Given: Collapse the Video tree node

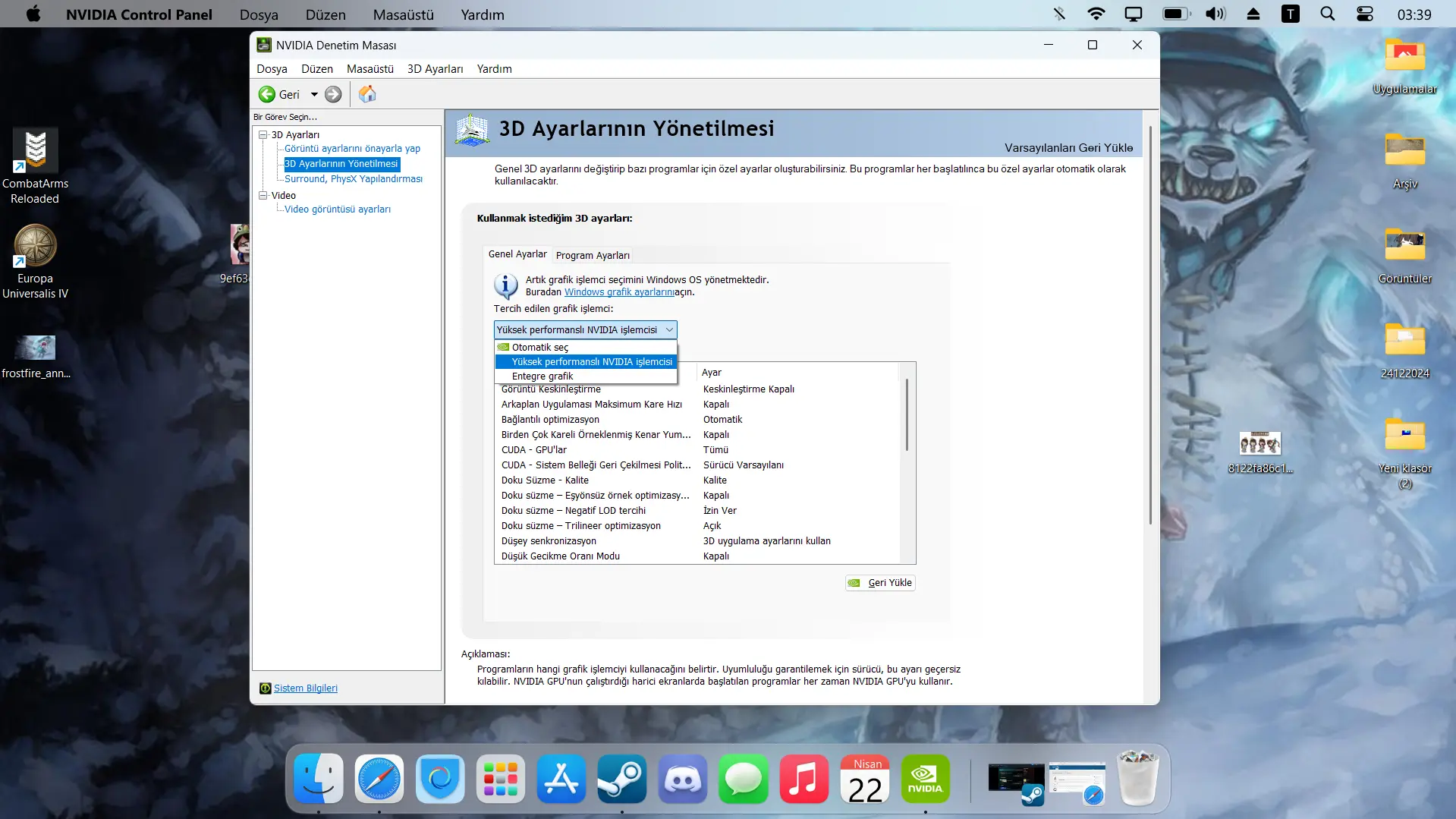Looking at the screenshot, I should tap(263, 196).
